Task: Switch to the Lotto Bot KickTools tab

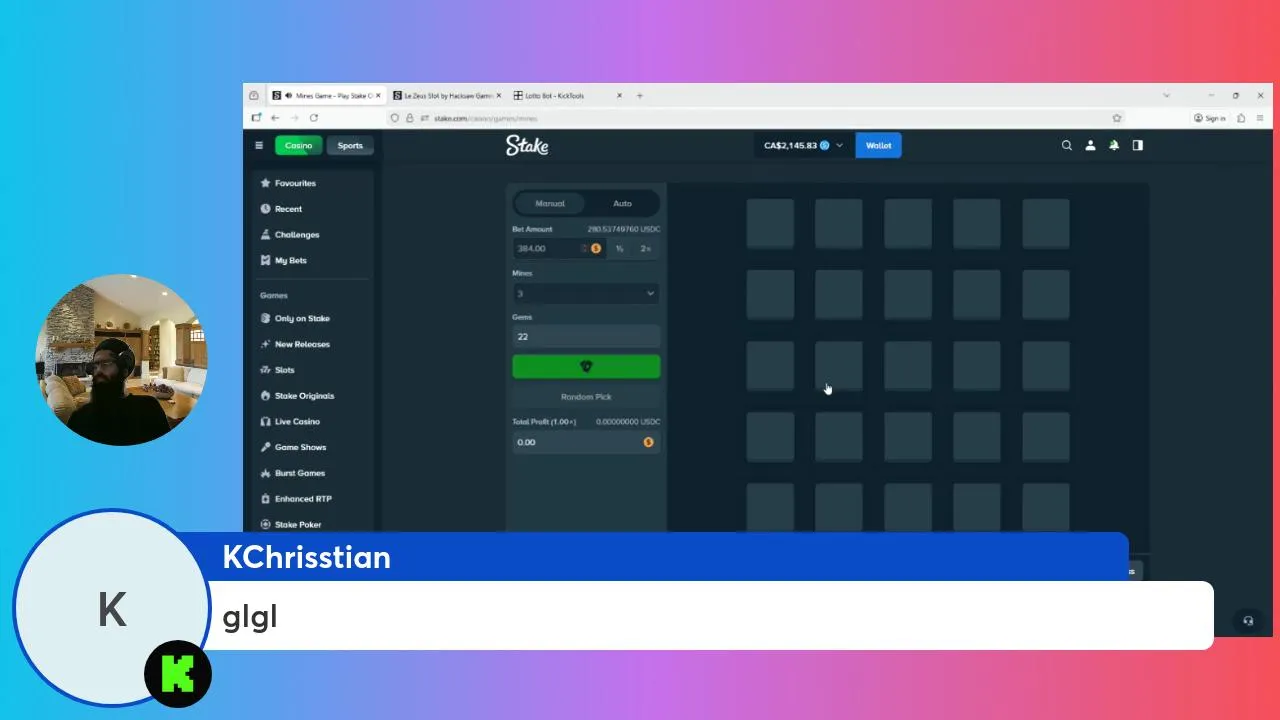Action: pyautogui.click(x=567, y=96)
